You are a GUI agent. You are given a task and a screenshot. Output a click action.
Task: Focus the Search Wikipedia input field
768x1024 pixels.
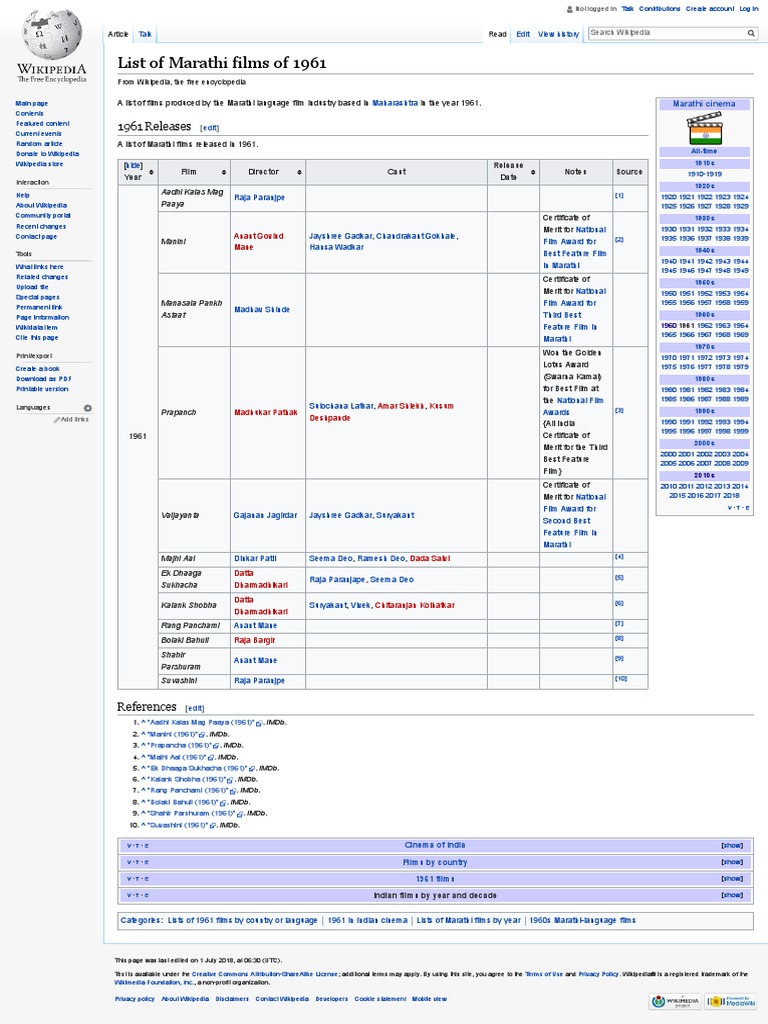point(667,33)
